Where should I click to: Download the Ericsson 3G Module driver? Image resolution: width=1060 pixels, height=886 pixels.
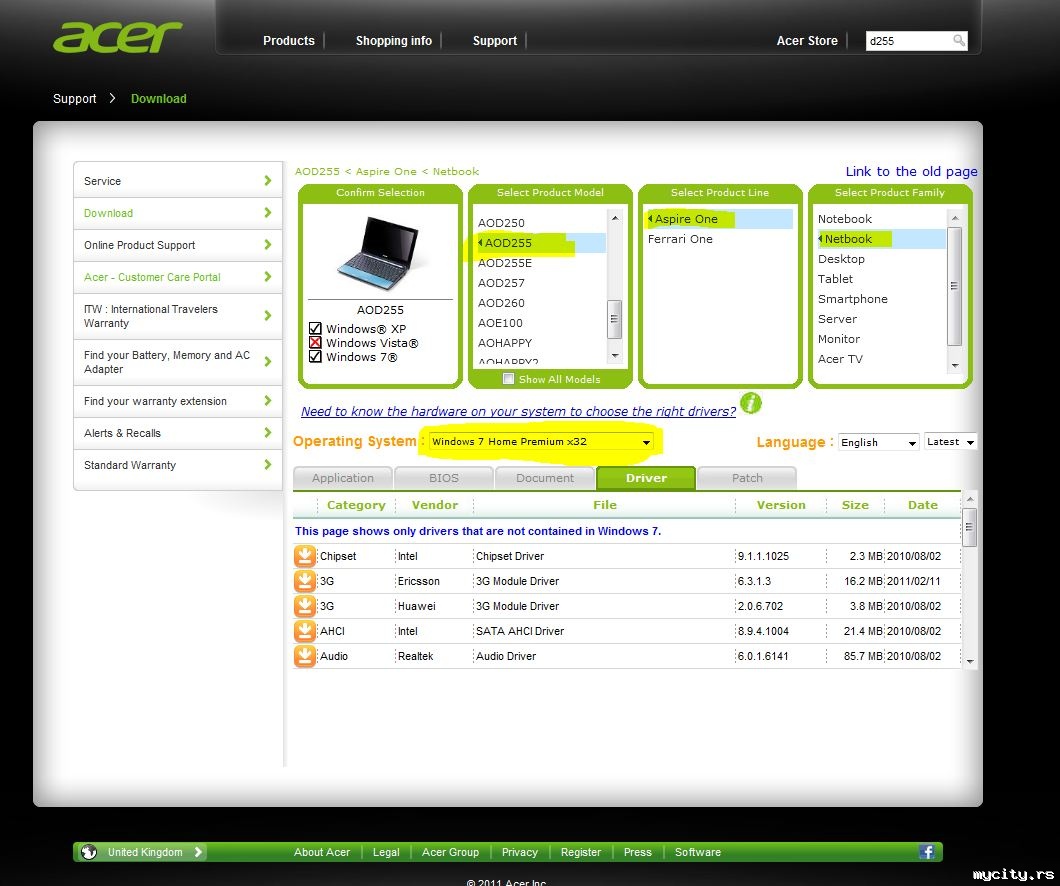tap(305, 581)
